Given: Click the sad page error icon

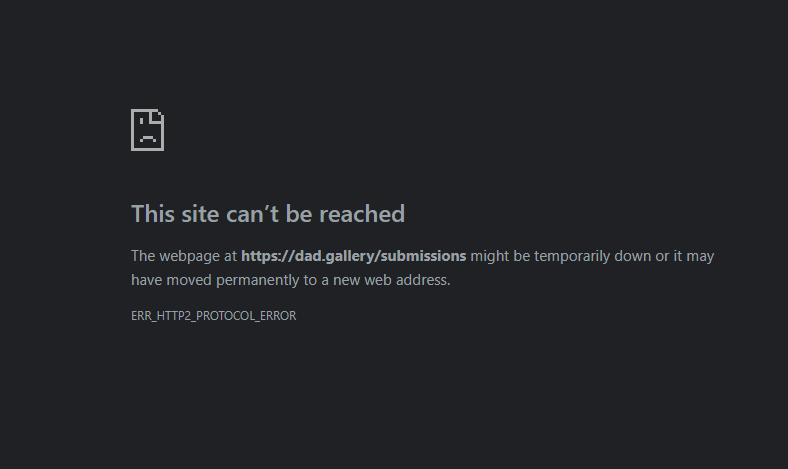Looking at the screenshot, I should pos(147,130).
